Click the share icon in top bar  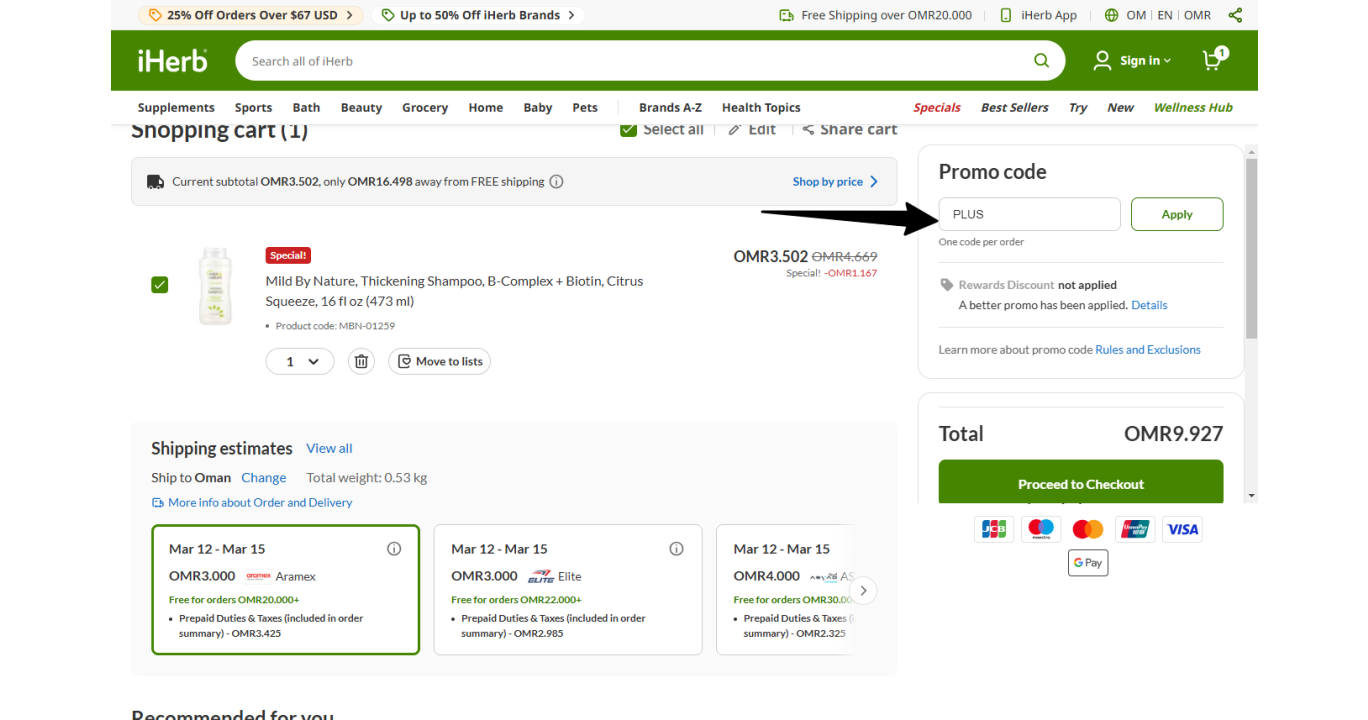pos(1236,15)
